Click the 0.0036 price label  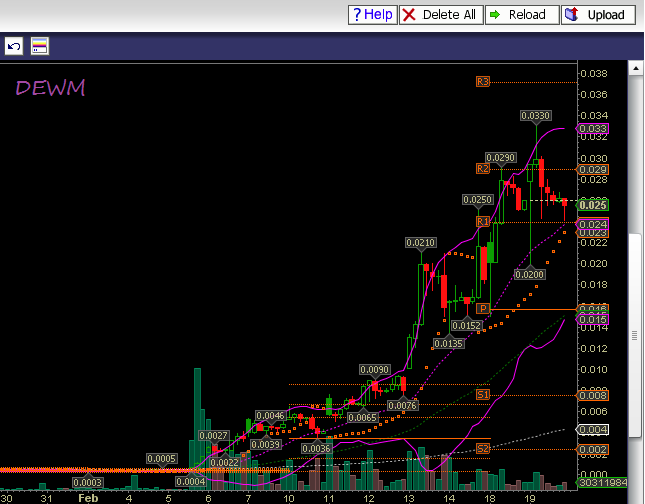tap(316, 448)
